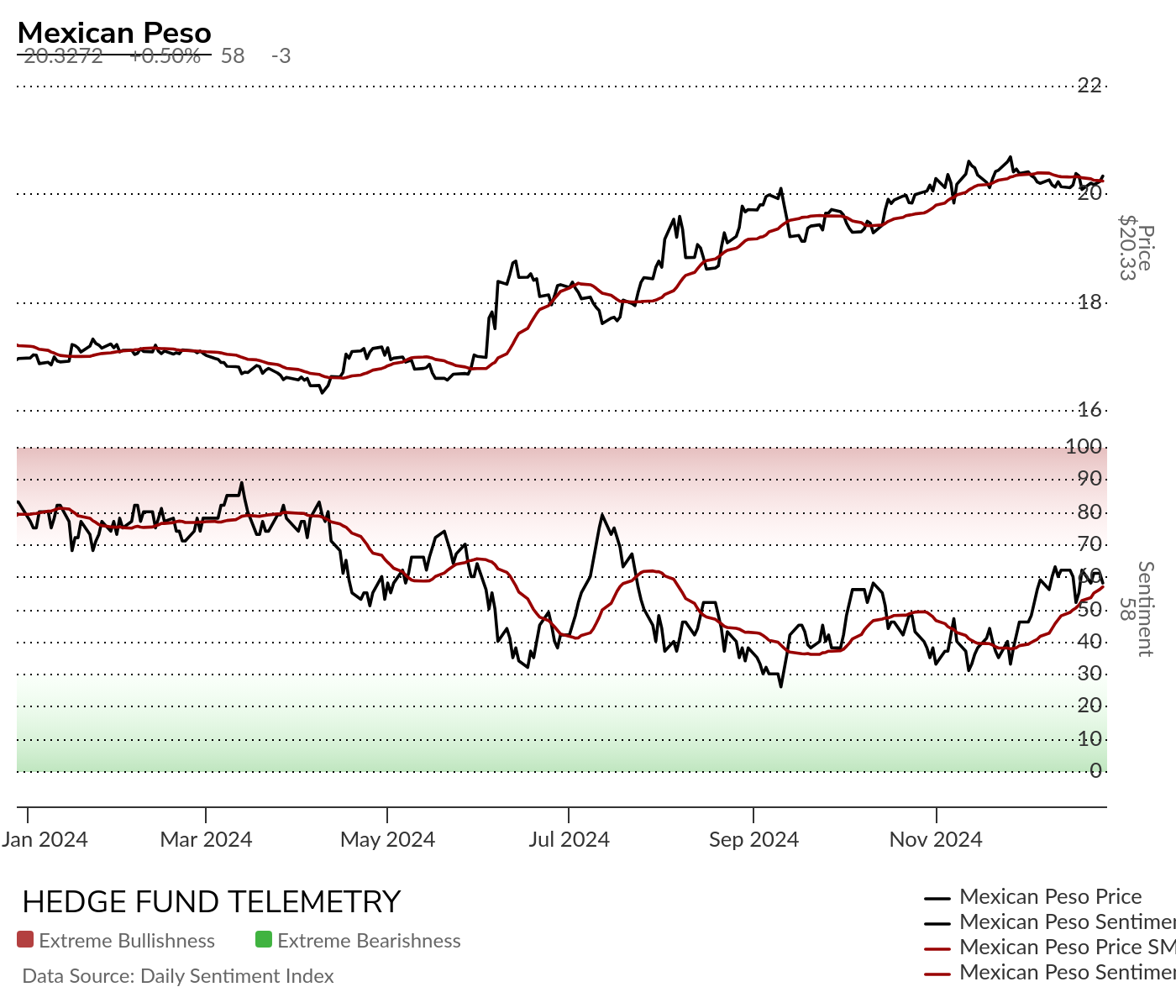The height and width of the screenshot is (1008, 1176).
Task: Toggle the bottom red Sentiment SMA legend entry
Action: point(1050,973)
